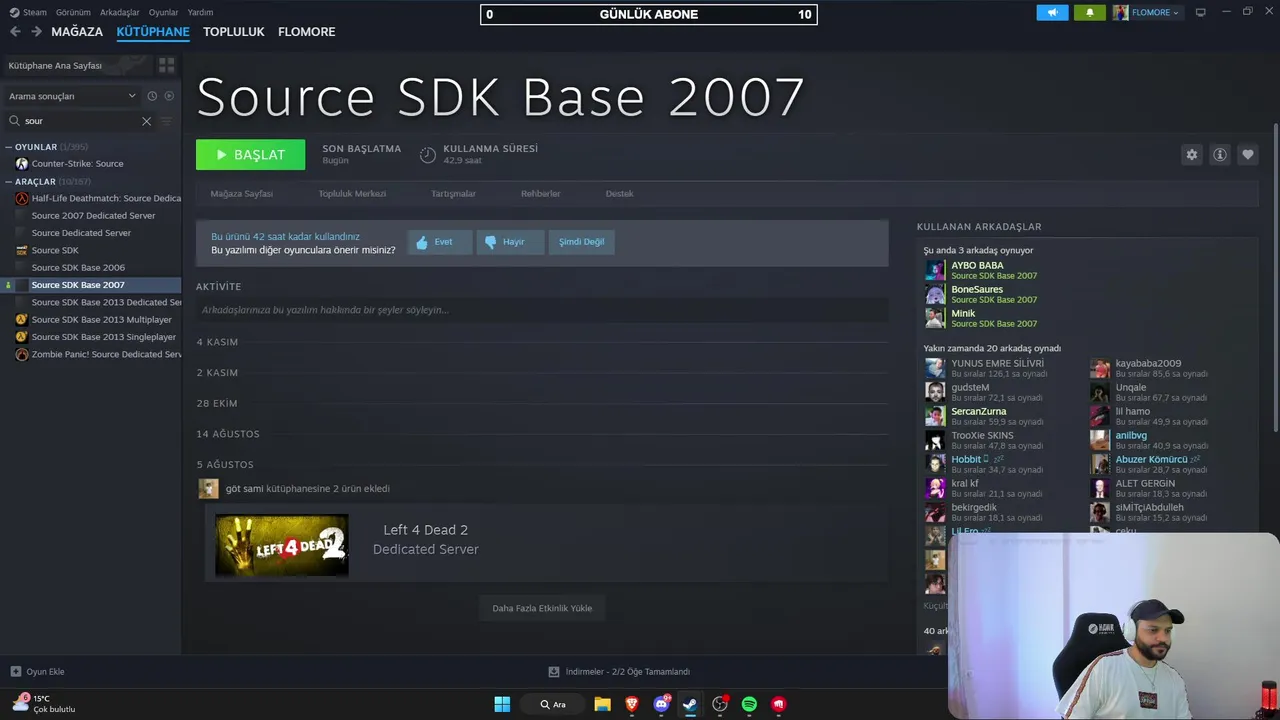Click the activity comment input field
Screen dimensions: 1280x720
click(x=542, y=310)
